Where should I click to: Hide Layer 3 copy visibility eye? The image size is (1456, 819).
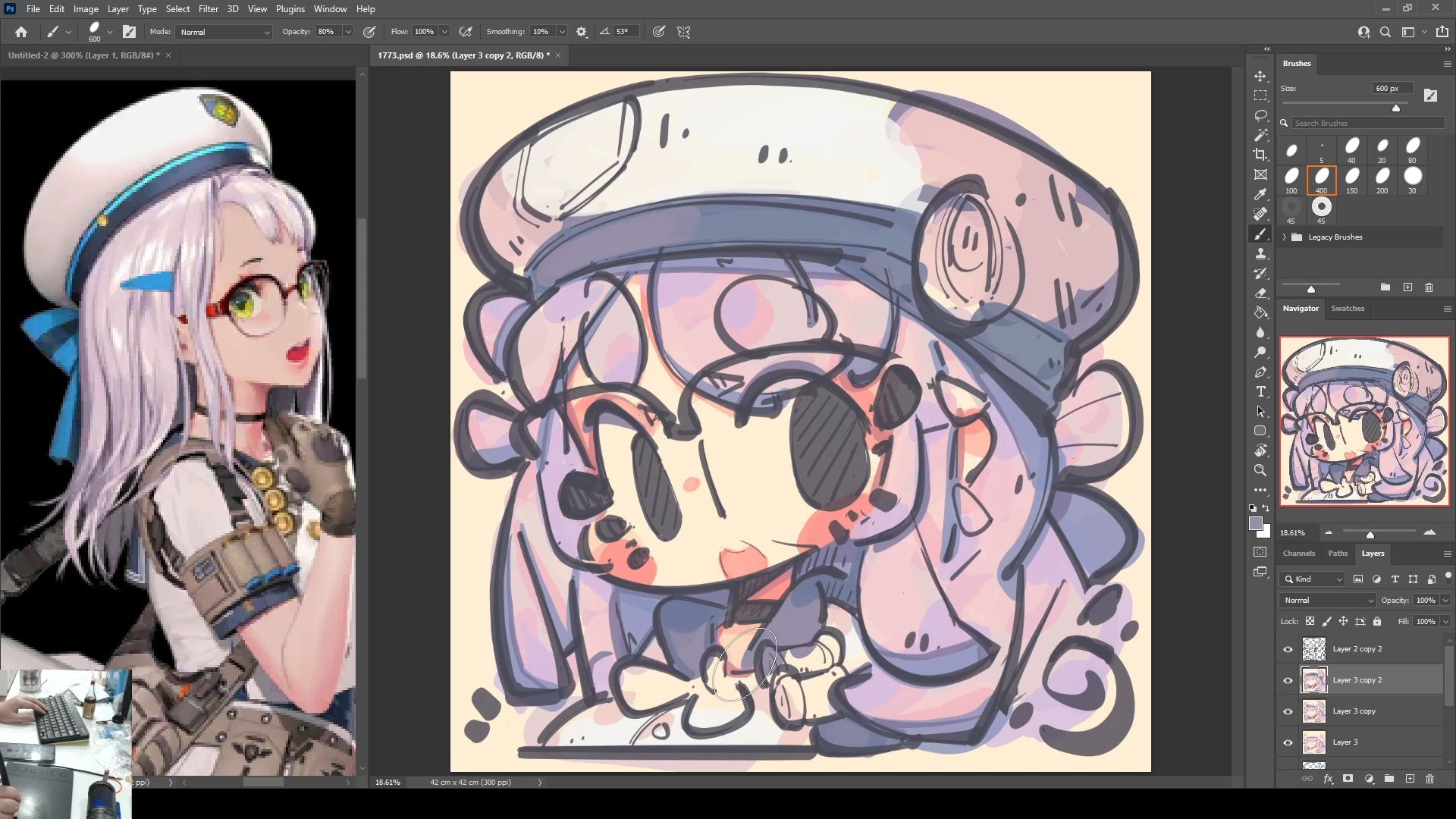click(1288, 711)
